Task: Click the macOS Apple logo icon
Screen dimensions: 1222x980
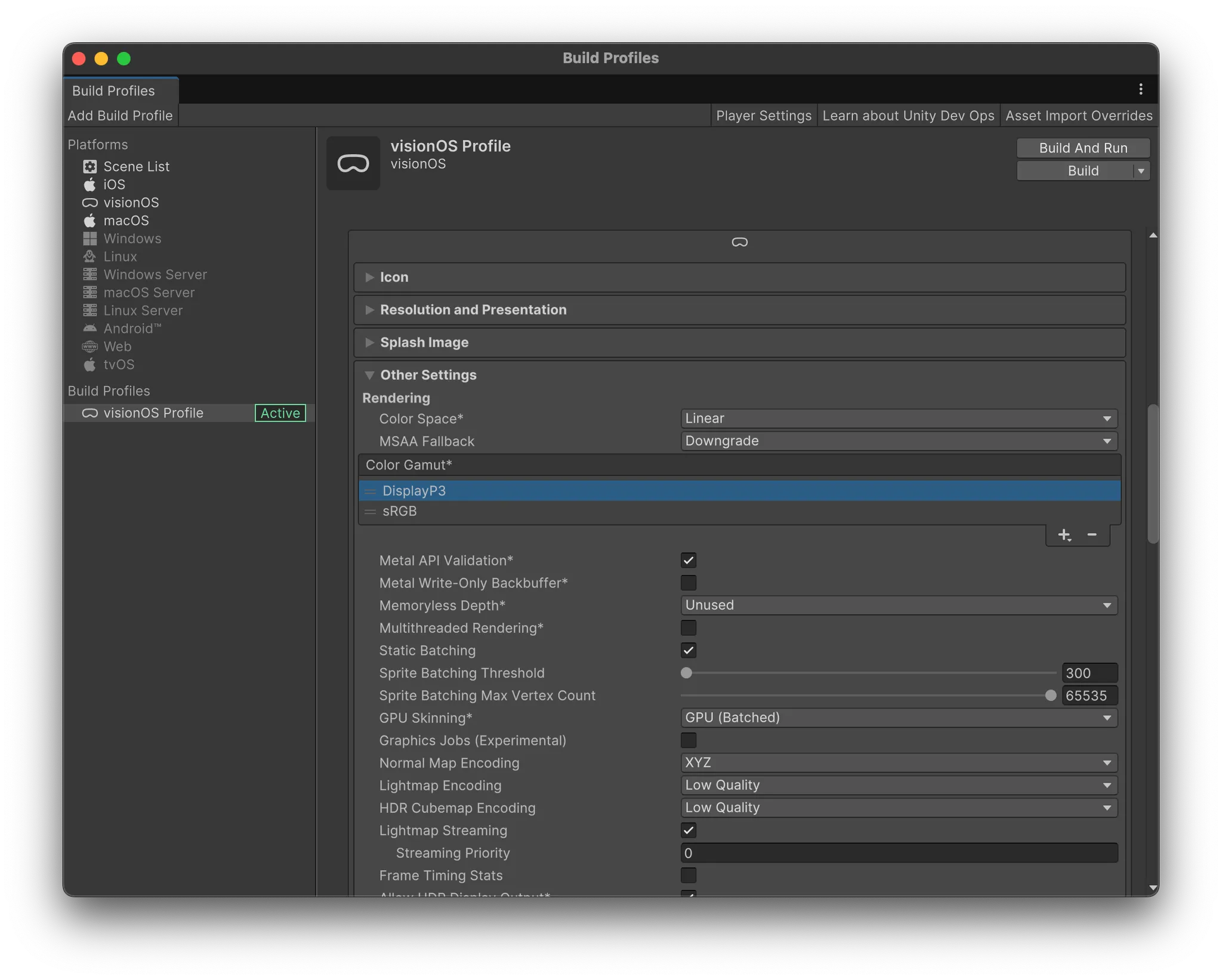Action: click(90, 221)
